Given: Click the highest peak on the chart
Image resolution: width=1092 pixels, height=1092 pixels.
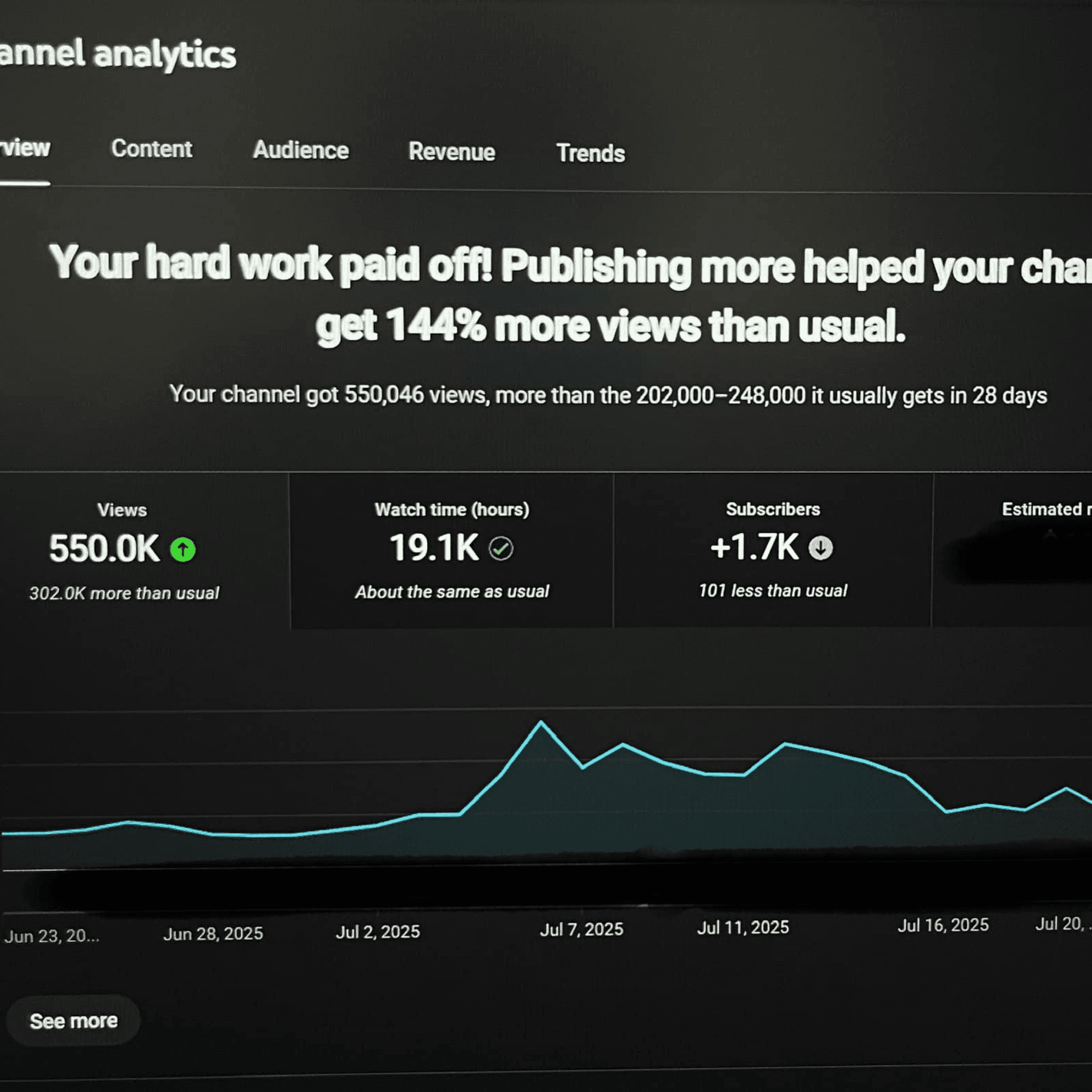Looking at the screenshot, I should click(540, 722).
